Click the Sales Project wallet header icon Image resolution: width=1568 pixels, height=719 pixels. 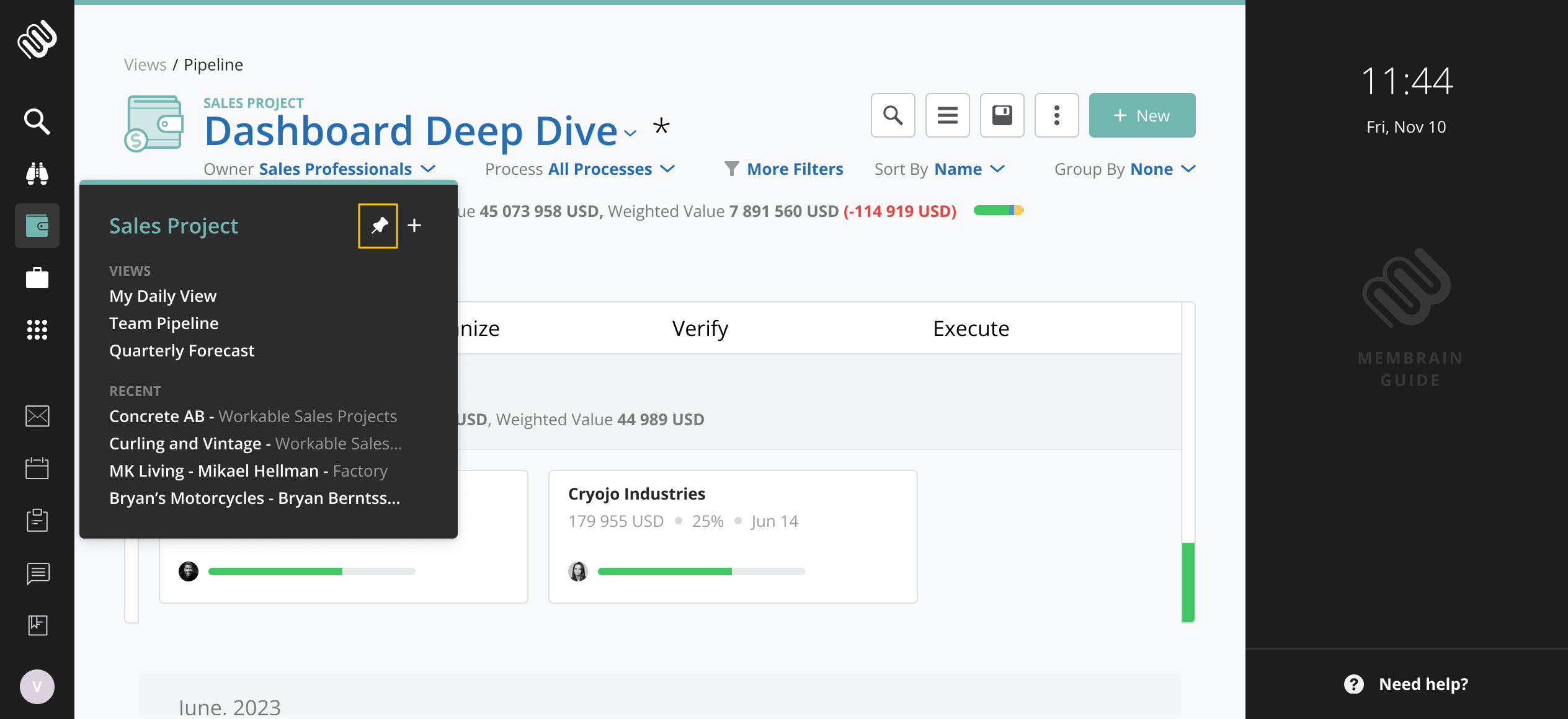154,123
